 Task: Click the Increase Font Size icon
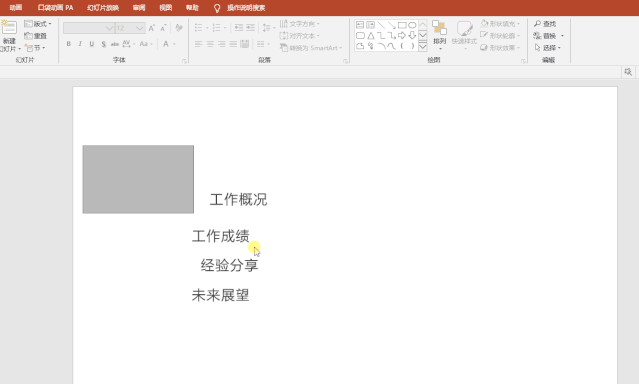click(152, 28)
